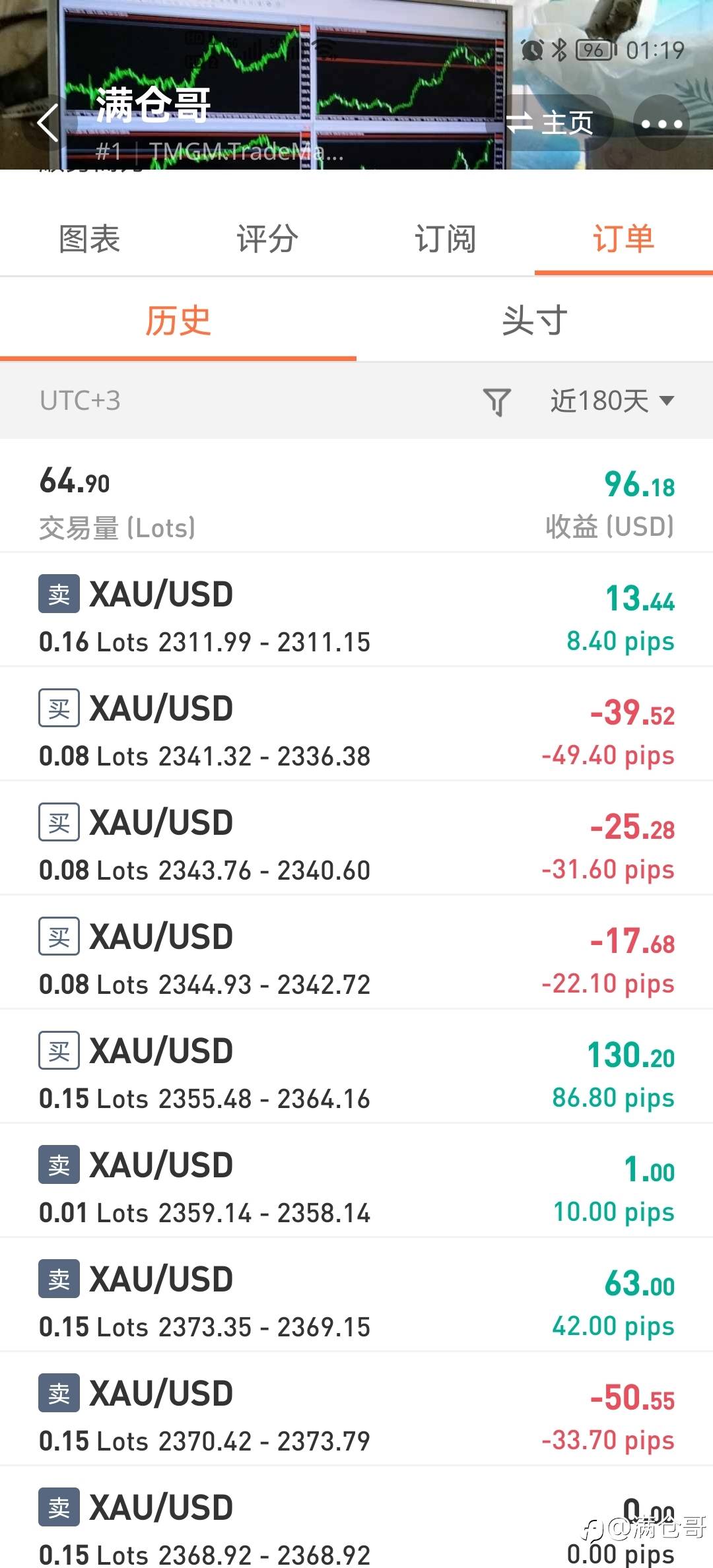The width and height of the screenshot is (713, 1568).
Task: Tap the Bluetooth status bar icon
Action: point(559,50)
